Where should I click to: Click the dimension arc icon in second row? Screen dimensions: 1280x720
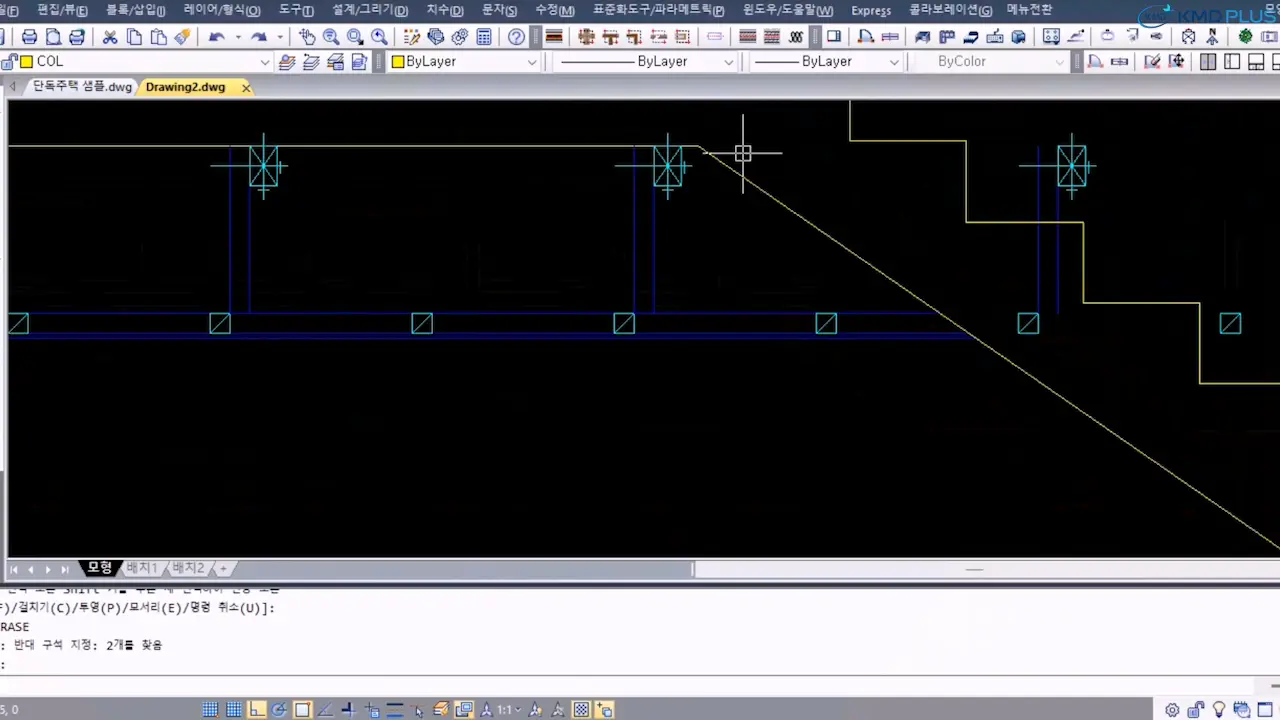coord(1095,61)
